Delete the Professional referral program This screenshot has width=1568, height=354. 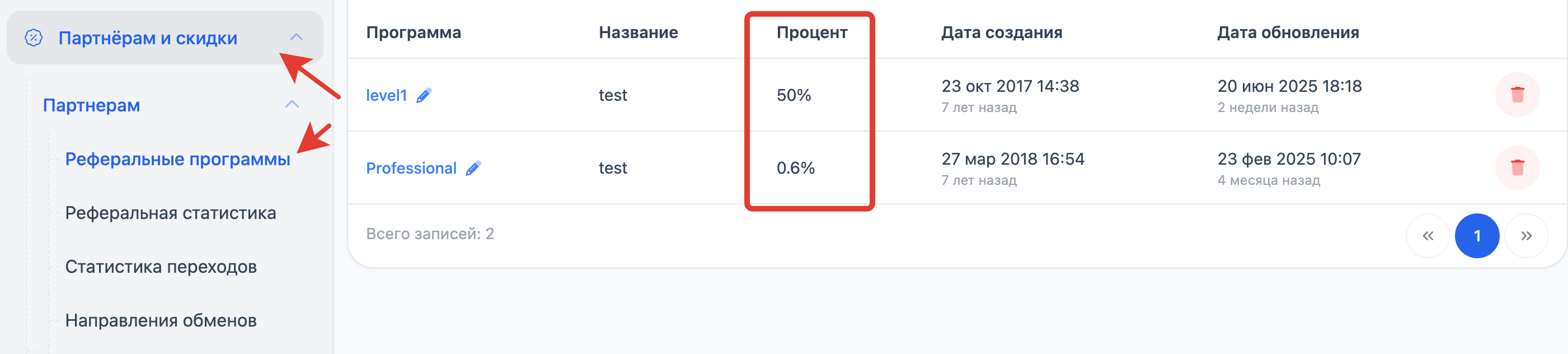click(1517, 167)
